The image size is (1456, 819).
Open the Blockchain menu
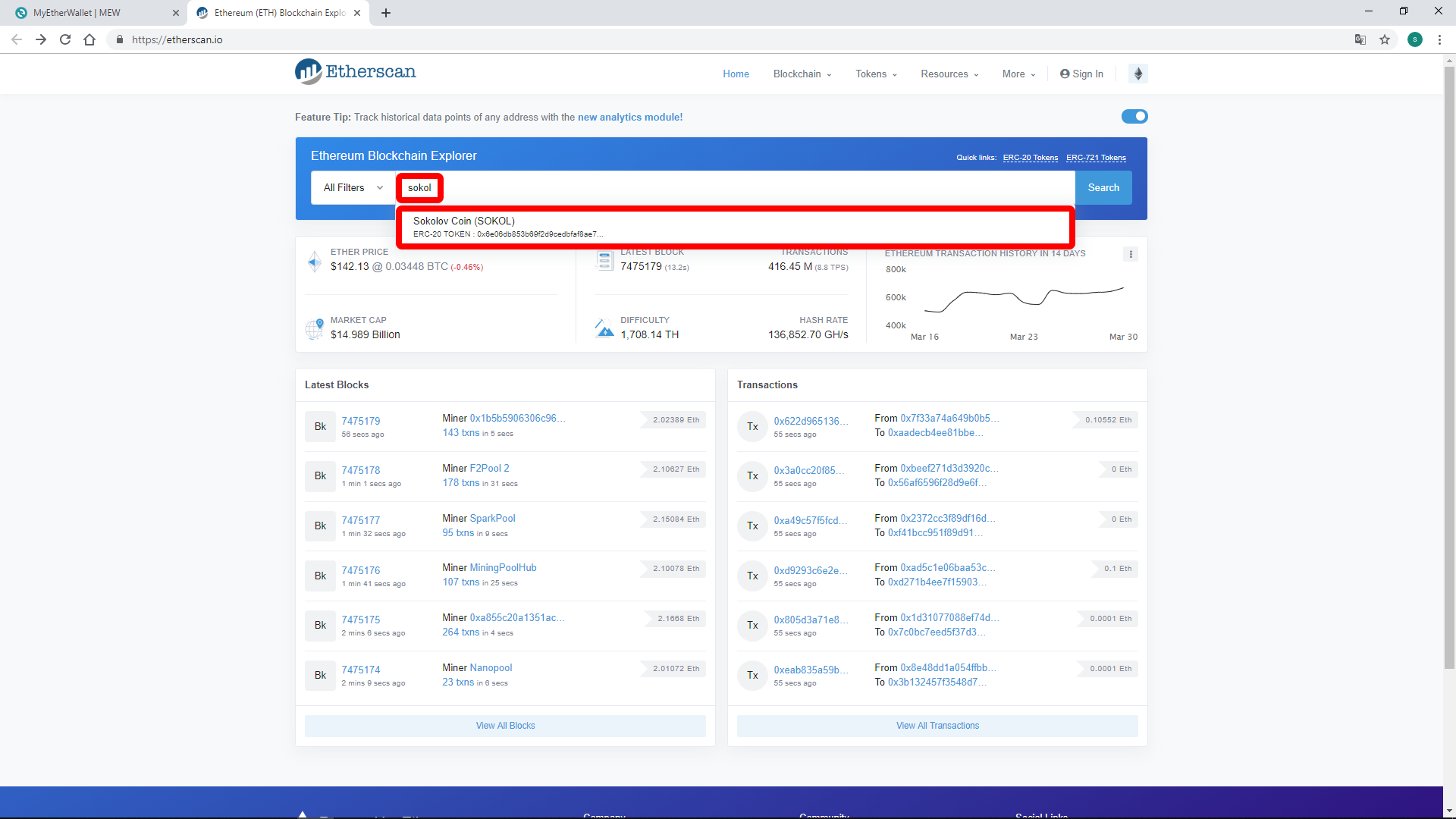(x=802, y=74)
